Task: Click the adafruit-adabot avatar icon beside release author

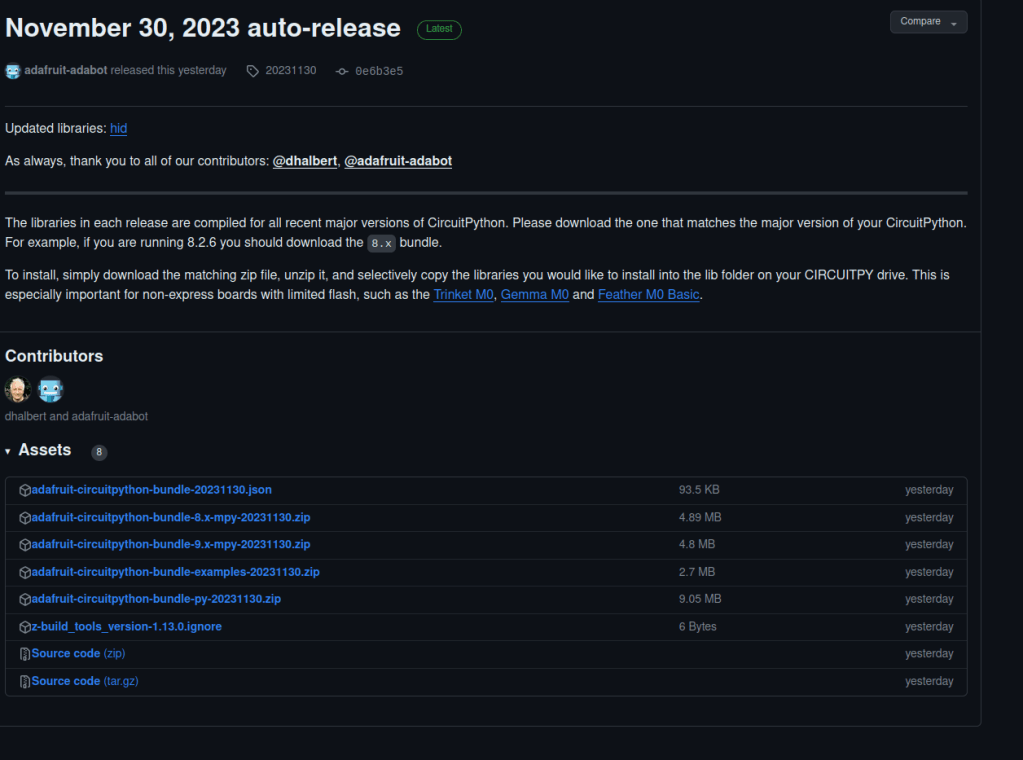Action: (13, 71)
